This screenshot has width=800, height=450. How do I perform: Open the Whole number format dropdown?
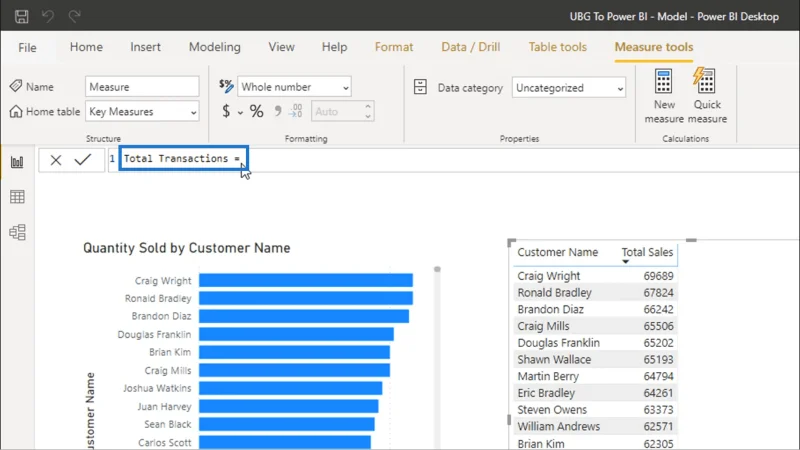[294, 87]
